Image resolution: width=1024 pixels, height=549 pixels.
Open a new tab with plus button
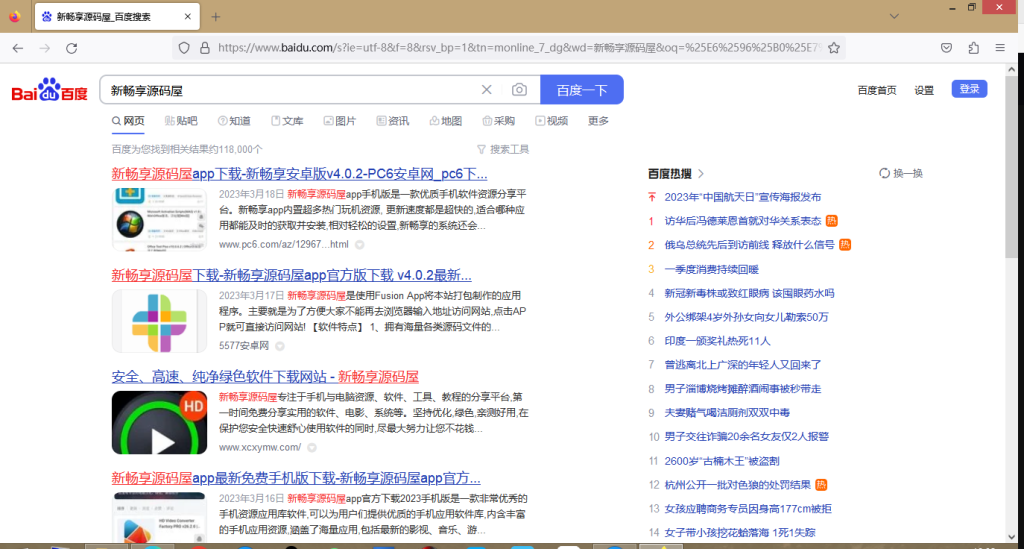click(216, 17)
